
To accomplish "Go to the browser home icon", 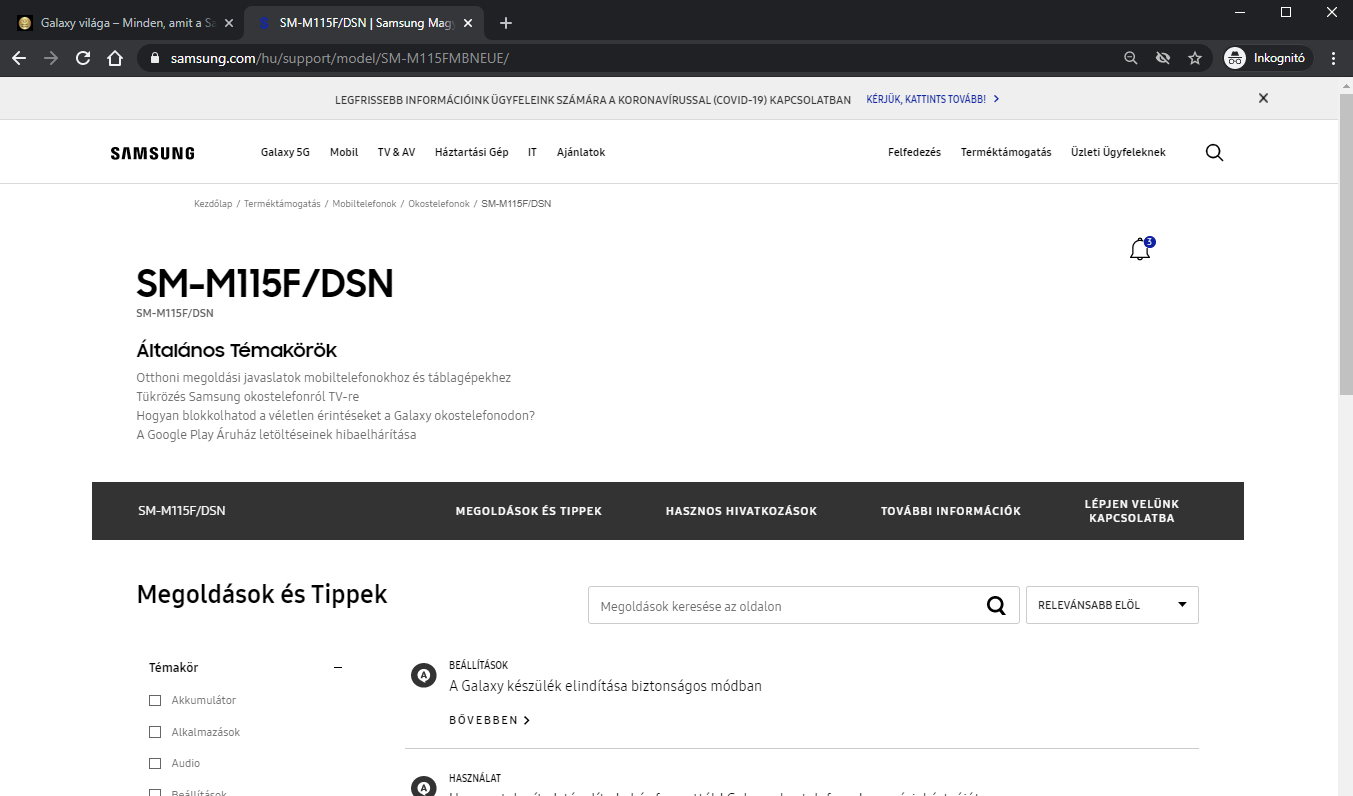I will tap(115, 58).
